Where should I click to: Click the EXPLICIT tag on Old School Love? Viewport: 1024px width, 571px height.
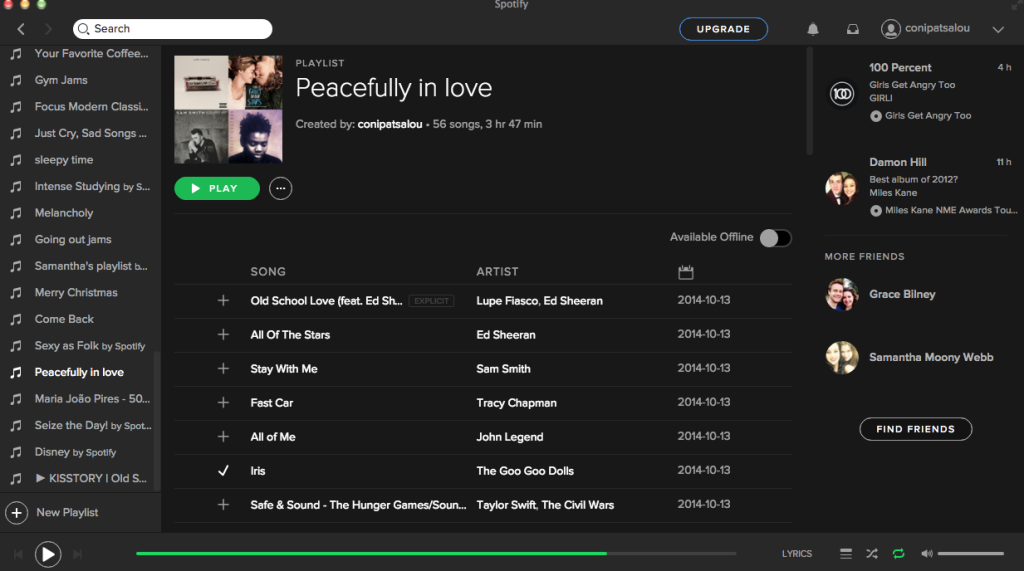431,301
